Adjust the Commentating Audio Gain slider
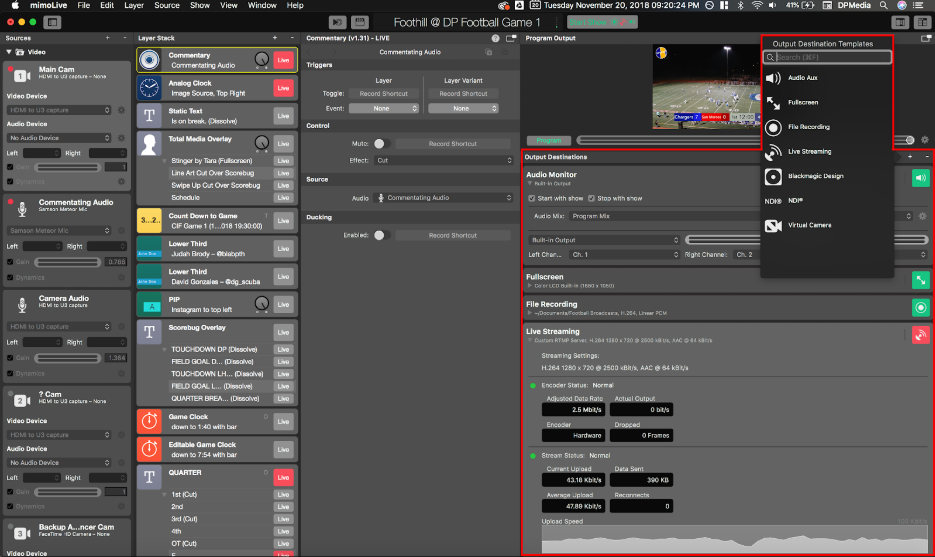This screenshot has height=557, width=935. click(x=69, y=263)
